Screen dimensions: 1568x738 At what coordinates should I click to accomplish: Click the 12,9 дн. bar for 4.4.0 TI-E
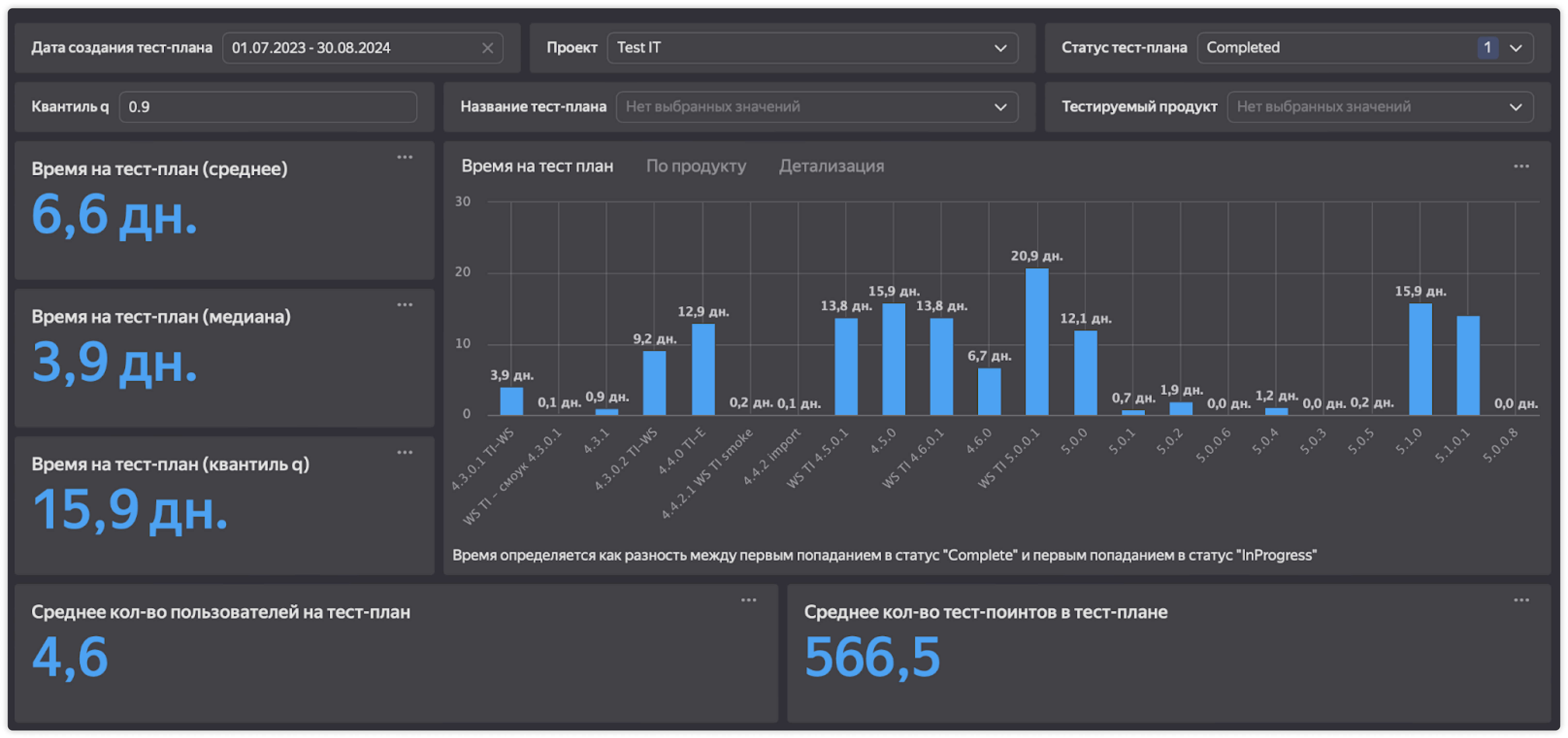click(x=703, y=370)
